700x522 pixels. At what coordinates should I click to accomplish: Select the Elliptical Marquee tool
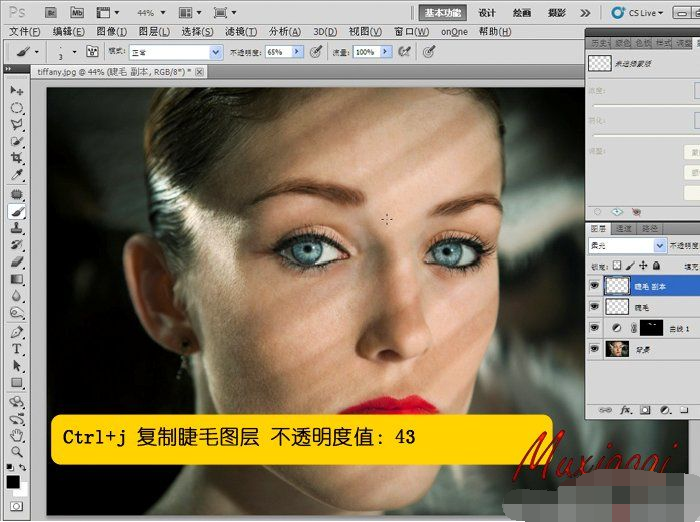[17, 108]
